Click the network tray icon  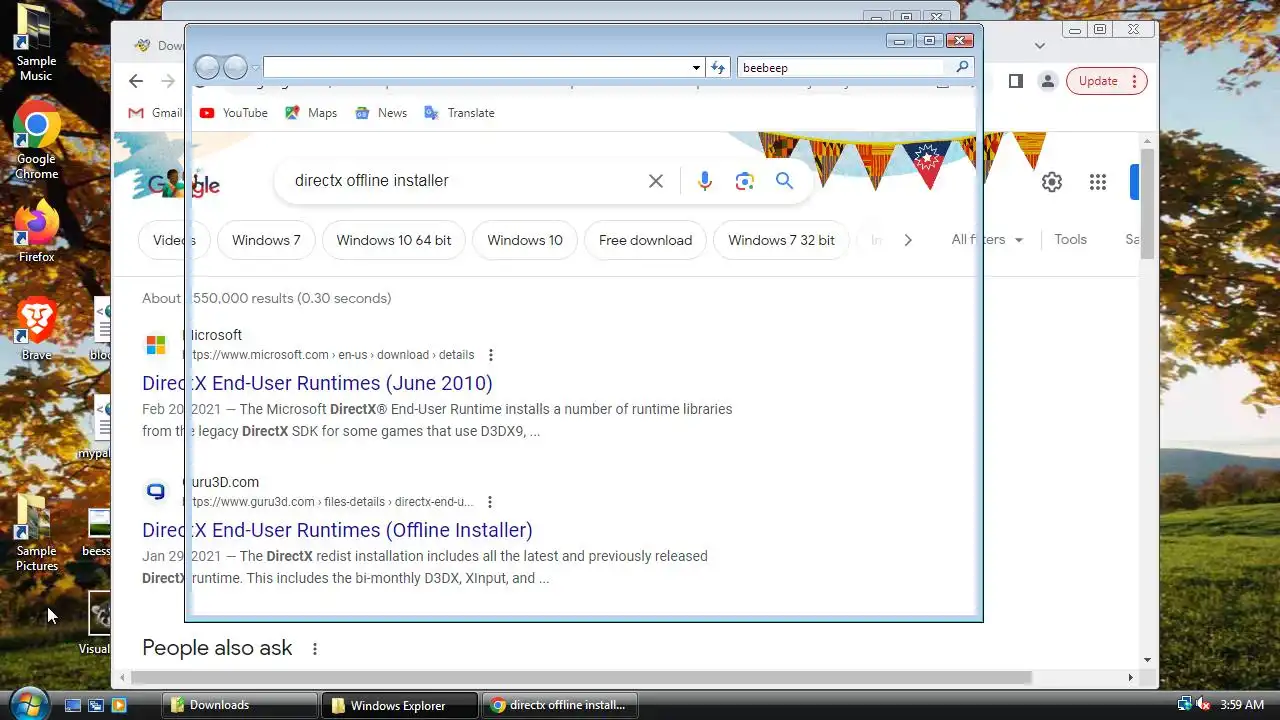(x=1185, y=705)
